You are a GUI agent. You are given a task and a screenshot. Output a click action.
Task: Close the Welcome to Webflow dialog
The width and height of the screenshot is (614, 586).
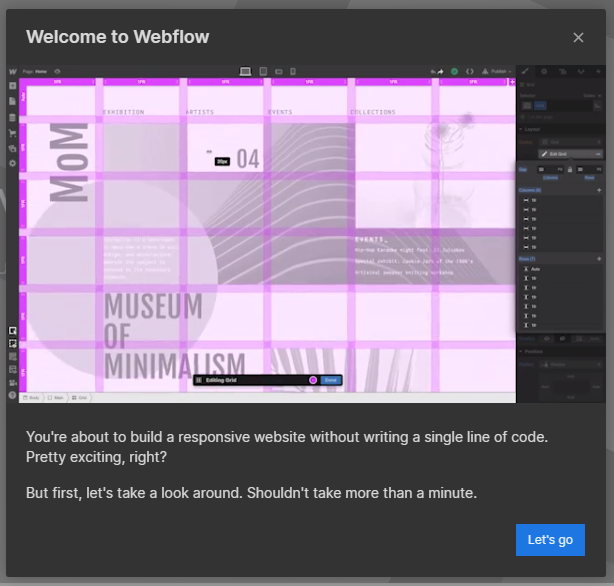click(578, 38)
